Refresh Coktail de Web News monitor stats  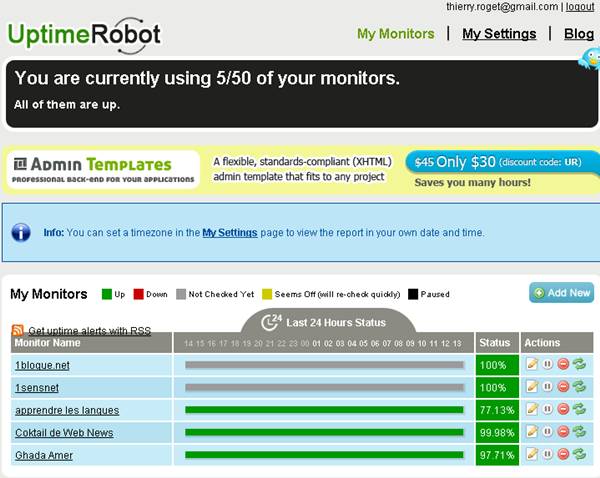[579, 431]
